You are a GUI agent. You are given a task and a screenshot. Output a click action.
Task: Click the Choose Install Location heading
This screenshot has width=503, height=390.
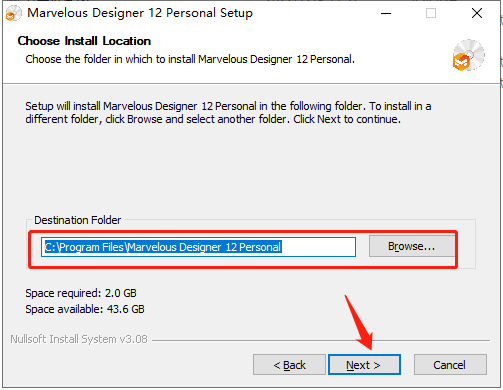[x=84, y=41]
